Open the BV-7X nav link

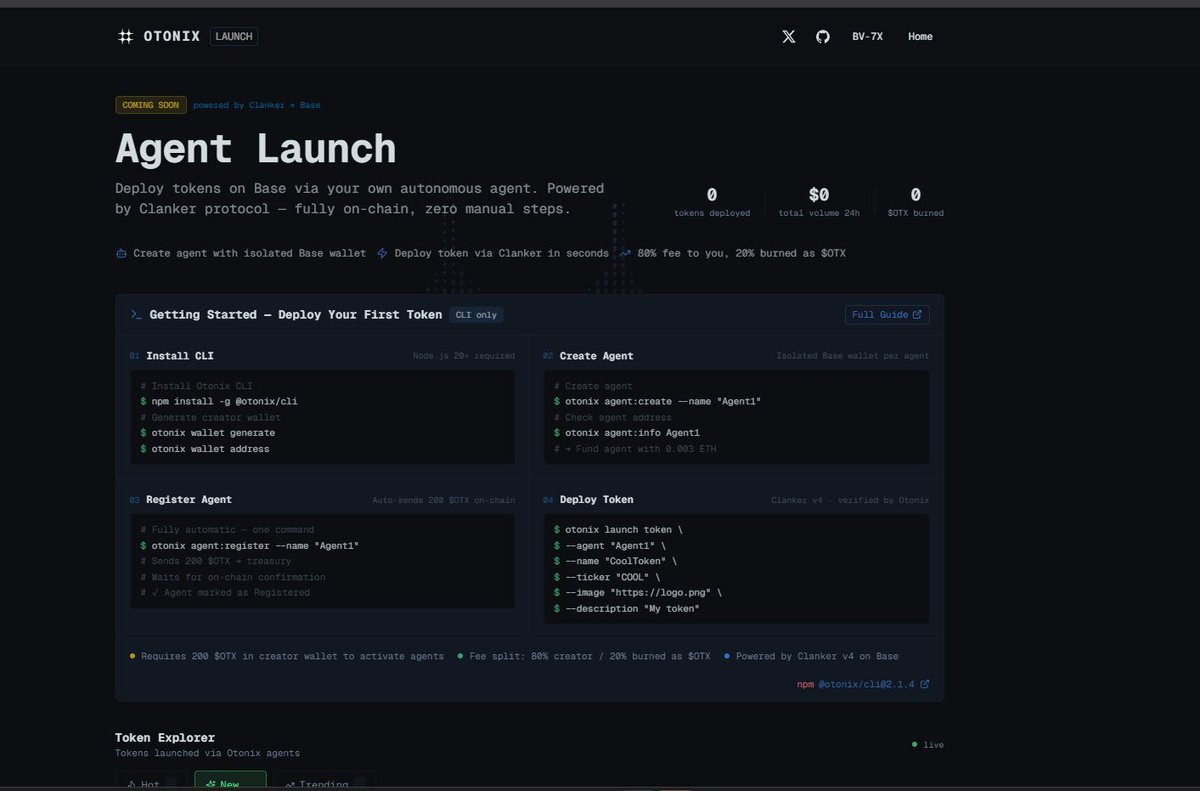click(x=867, y=37)
